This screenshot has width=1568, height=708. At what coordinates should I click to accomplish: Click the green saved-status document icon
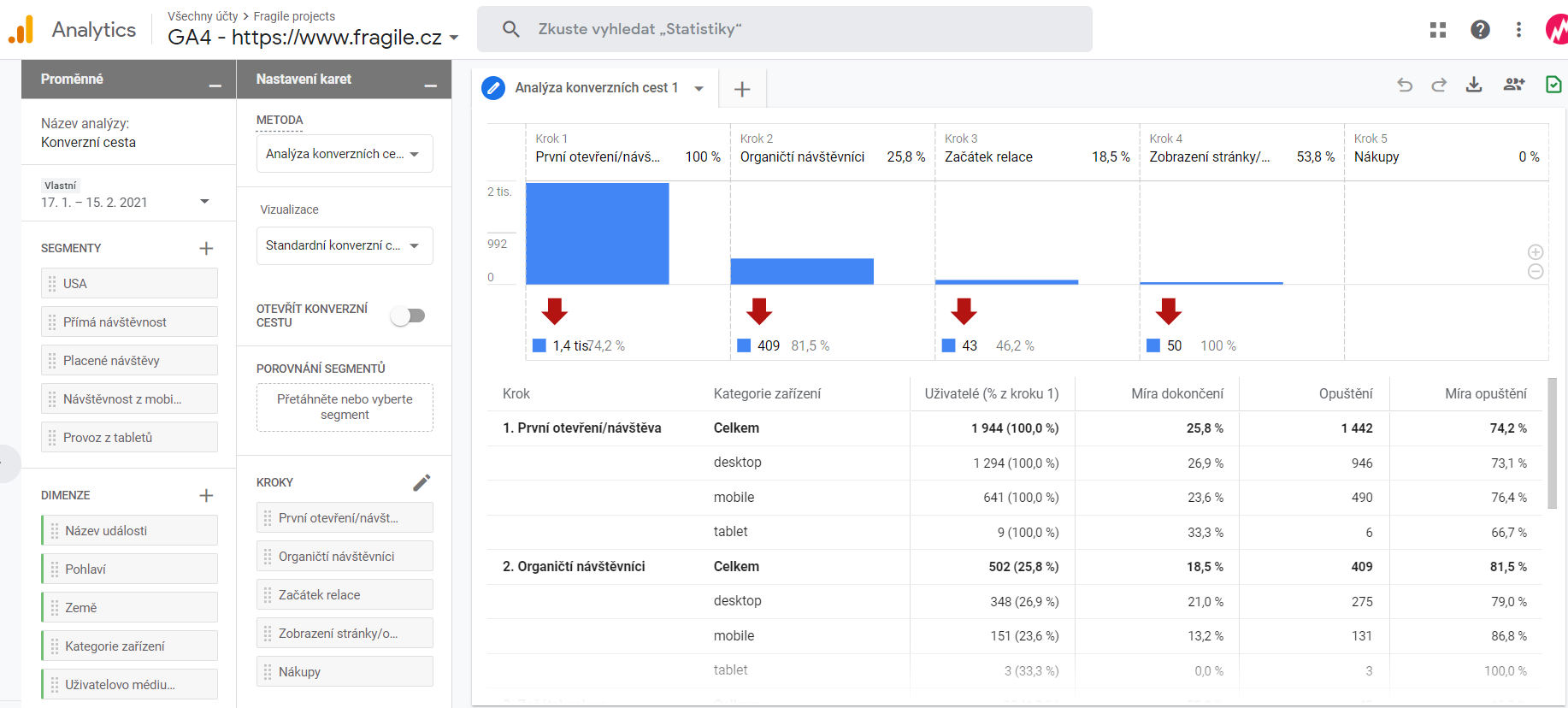click(x=1554, y=85)
